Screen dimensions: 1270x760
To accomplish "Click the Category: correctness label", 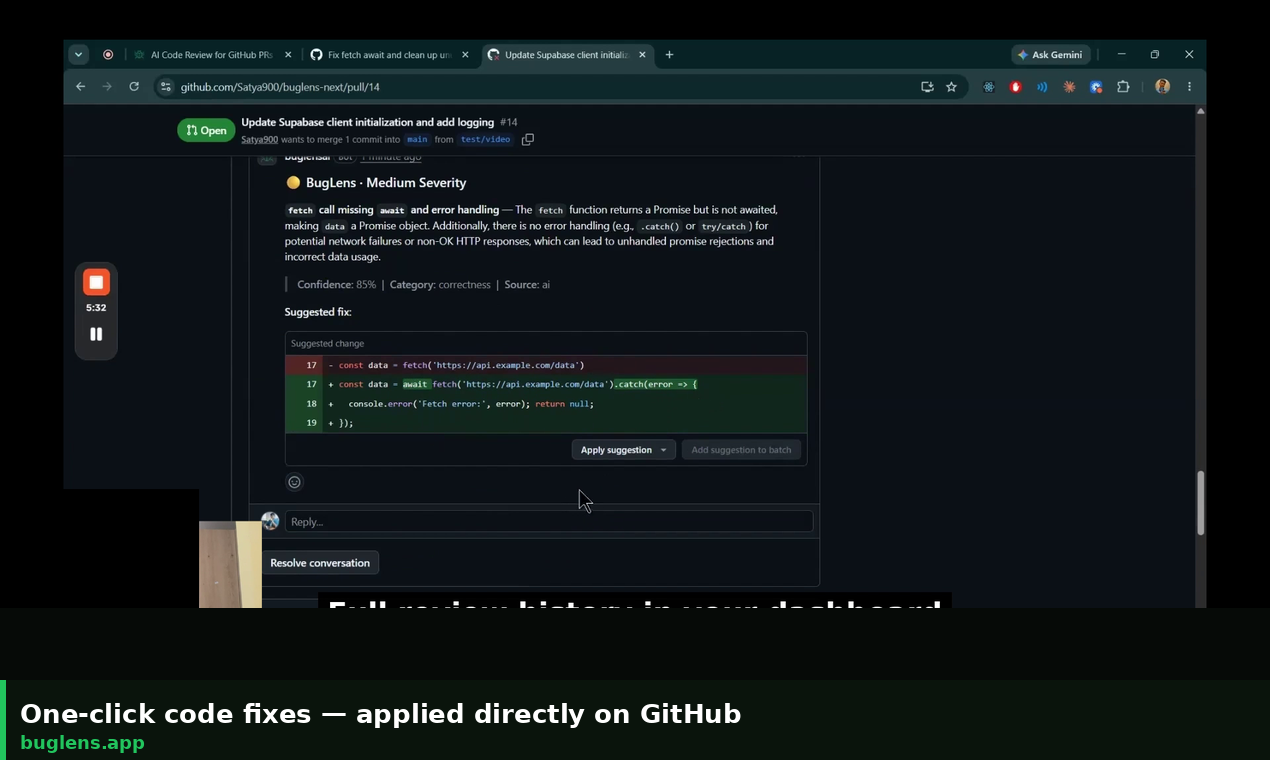I will [440, 285].
